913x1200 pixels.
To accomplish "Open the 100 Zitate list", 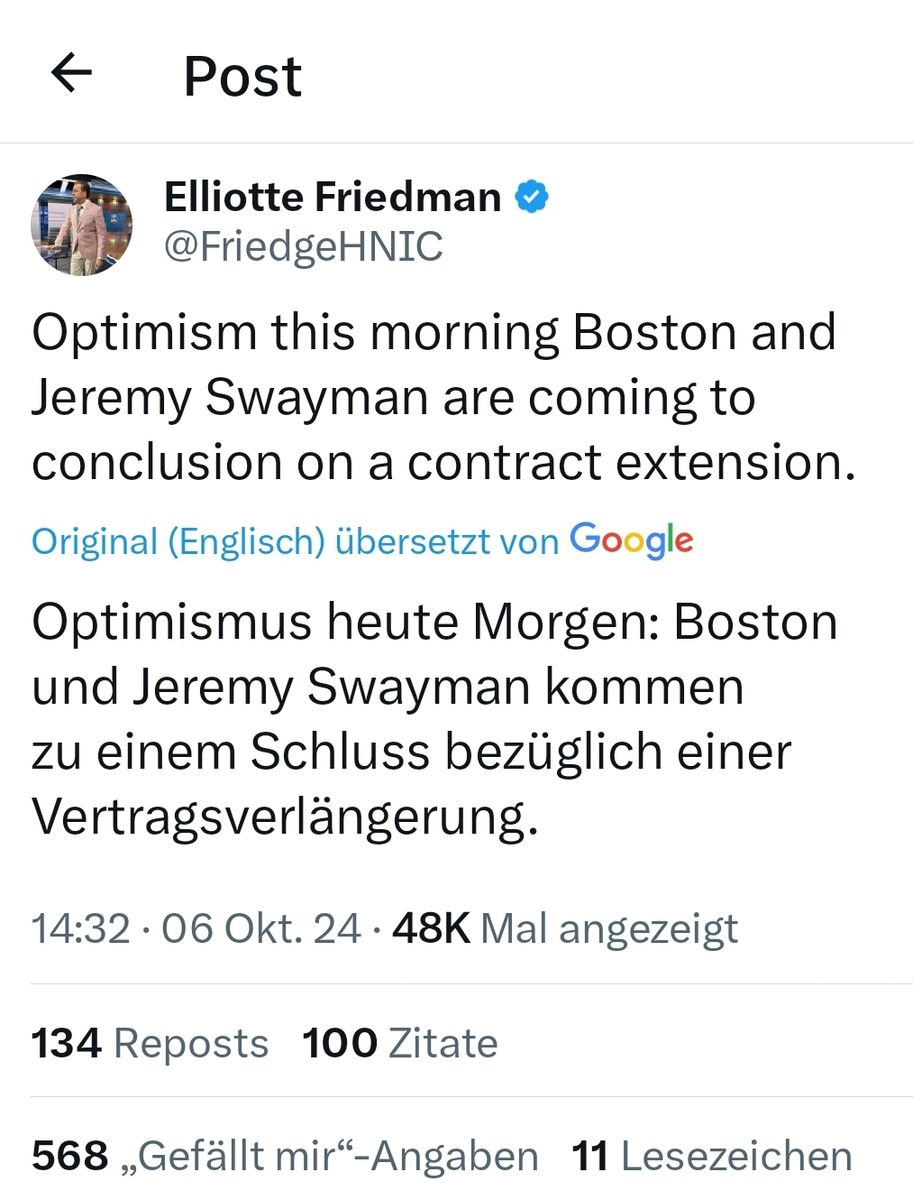I will pyautogui.click(x=400, y=1044).
